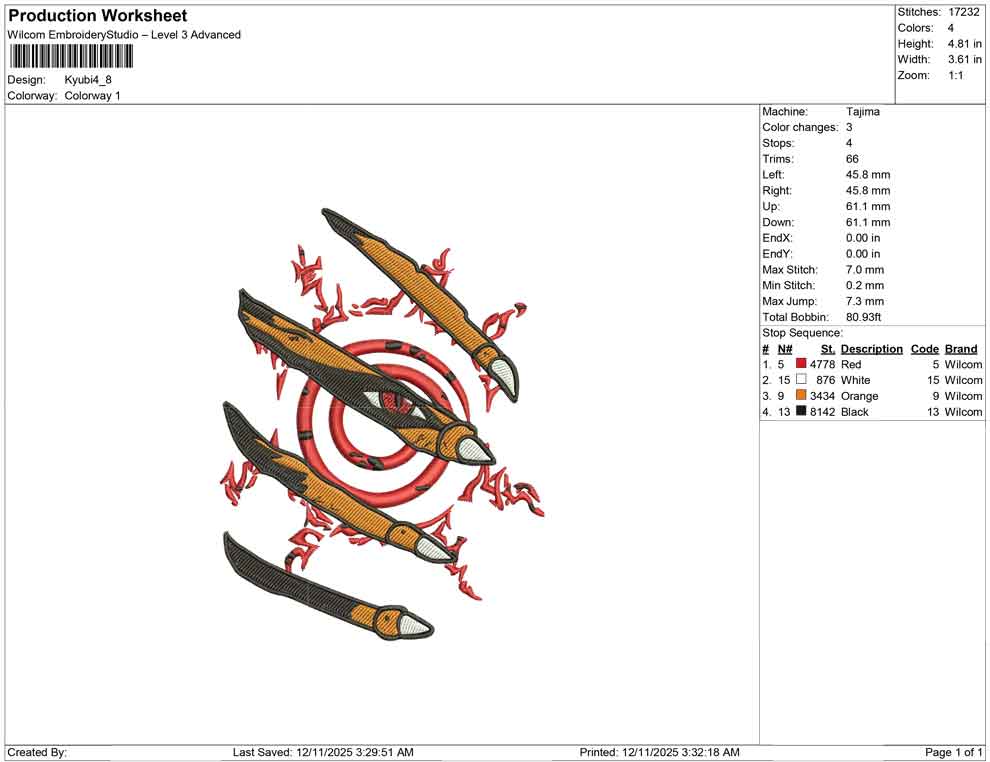This screenshot has width=990, height=762.
Task: Click the 'Black' description in stop 4
Action: [855, 412]
